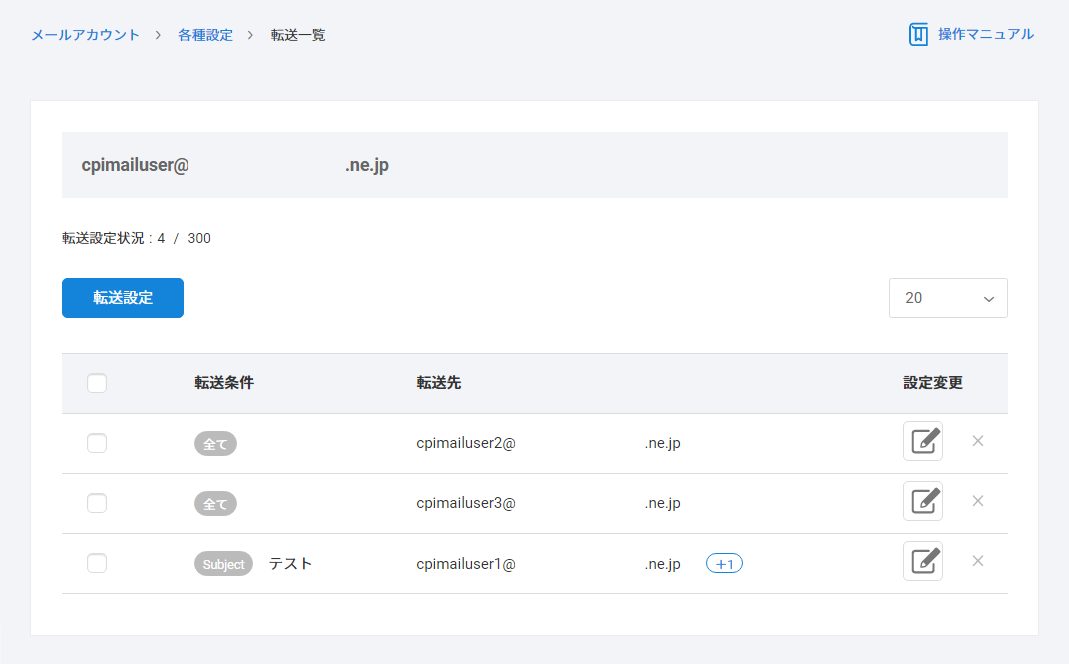This screenshot has width=1069, height=664.
Task: Open the 20 items-per-page dropdown
Action: coord(947,298)
